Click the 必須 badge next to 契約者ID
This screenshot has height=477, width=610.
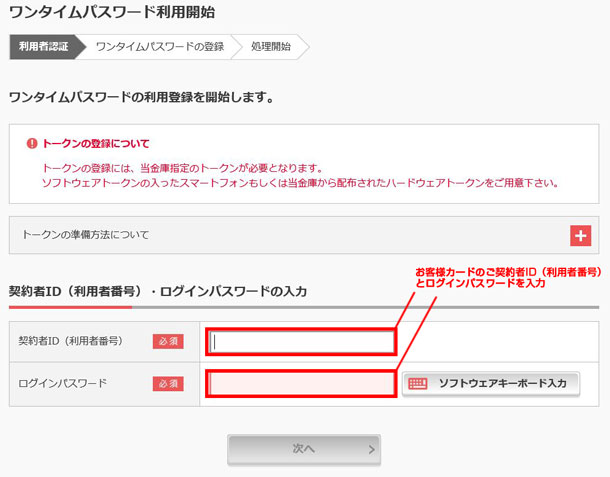pyautogui.click(x=168, y=341)
